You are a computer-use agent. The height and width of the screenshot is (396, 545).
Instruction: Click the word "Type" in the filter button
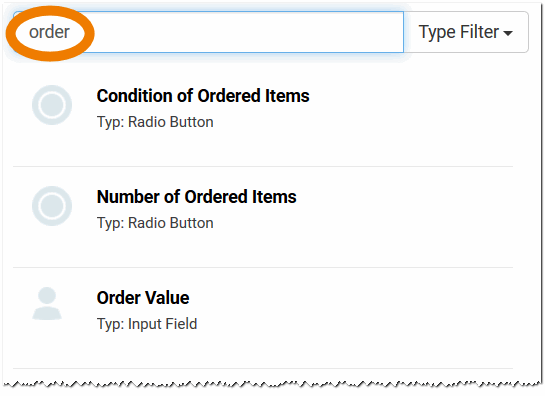point(437,33)
